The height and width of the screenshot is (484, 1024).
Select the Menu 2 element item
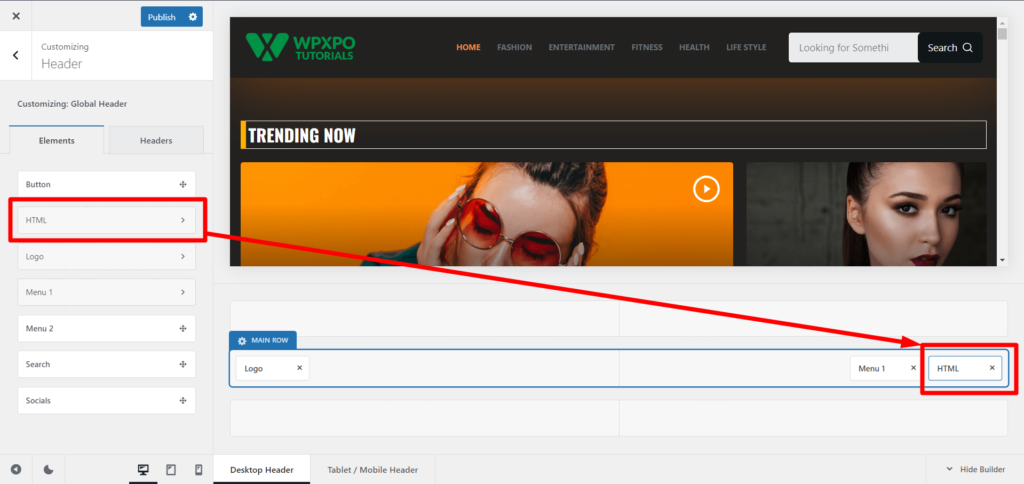click(106, 329)
